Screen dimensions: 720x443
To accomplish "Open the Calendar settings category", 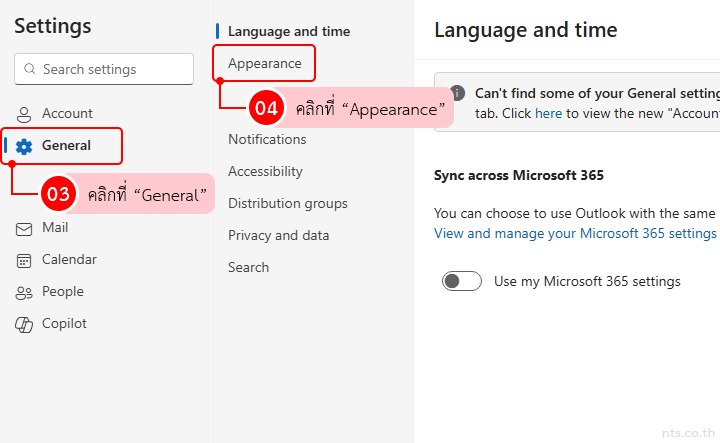I will click(x=69, y=260).
